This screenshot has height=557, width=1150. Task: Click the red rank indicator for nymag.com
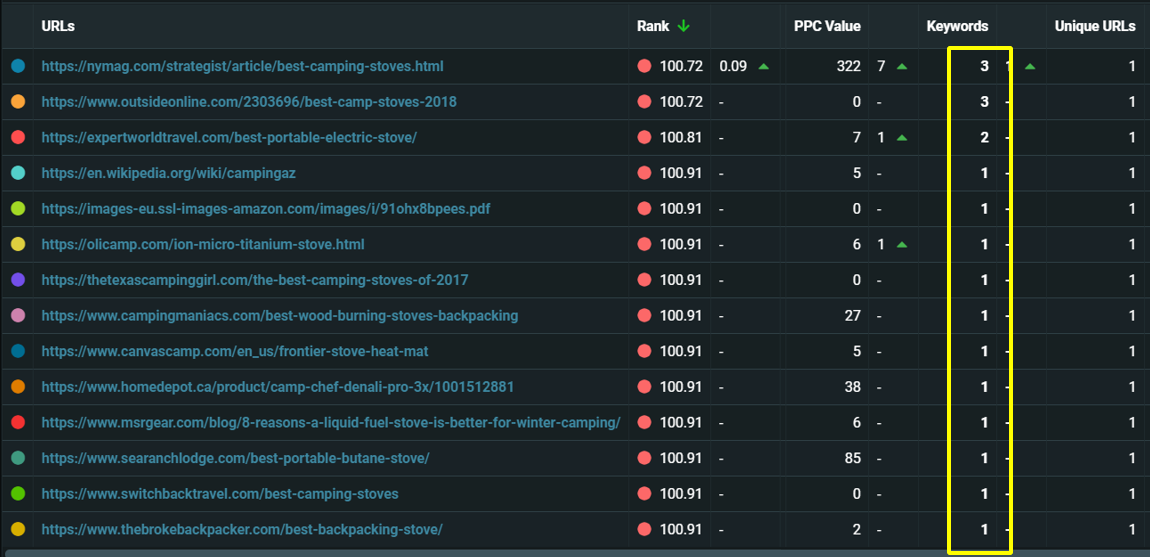pos(645,66)
